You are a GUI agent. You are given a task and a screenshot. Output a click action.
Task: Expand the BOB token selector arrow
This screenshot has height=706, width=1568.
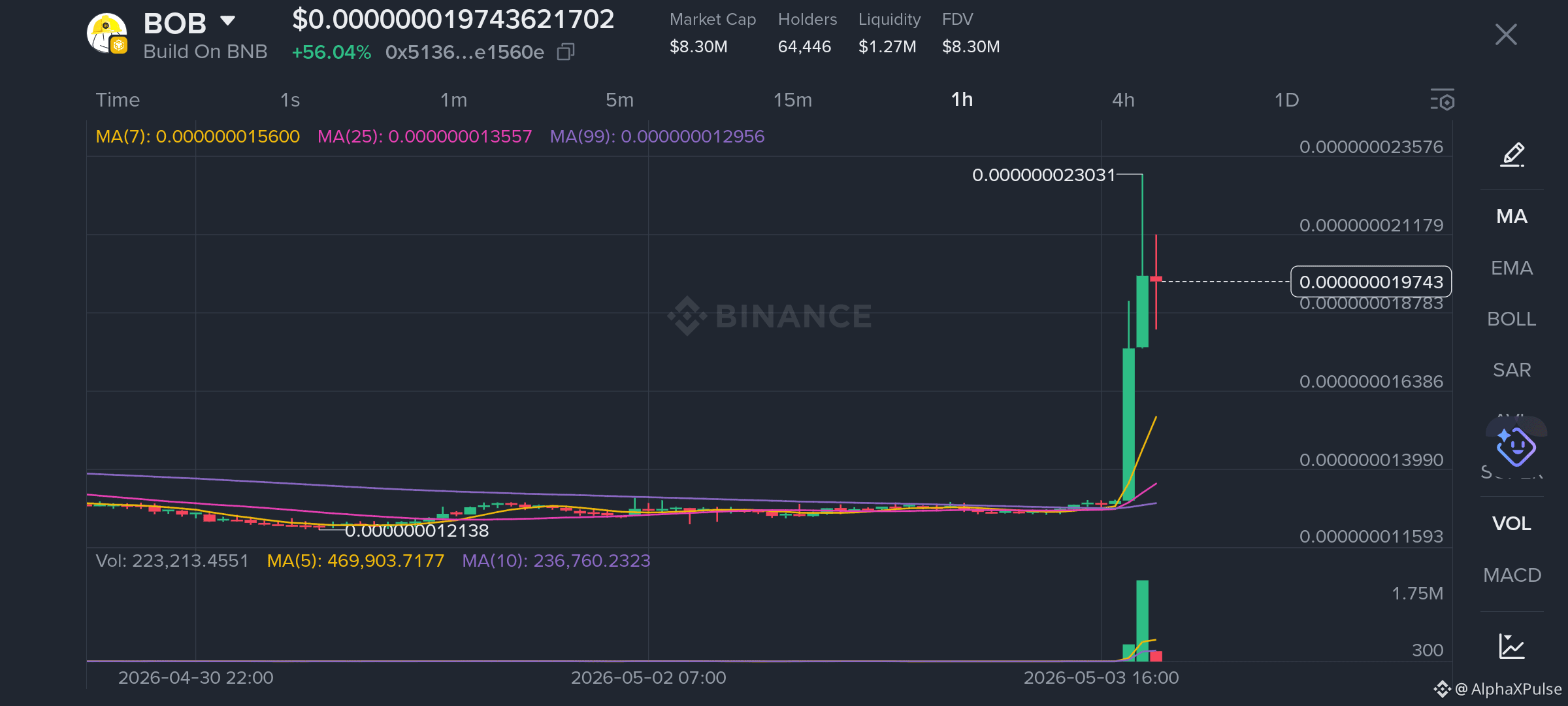(x=227, y=21)
